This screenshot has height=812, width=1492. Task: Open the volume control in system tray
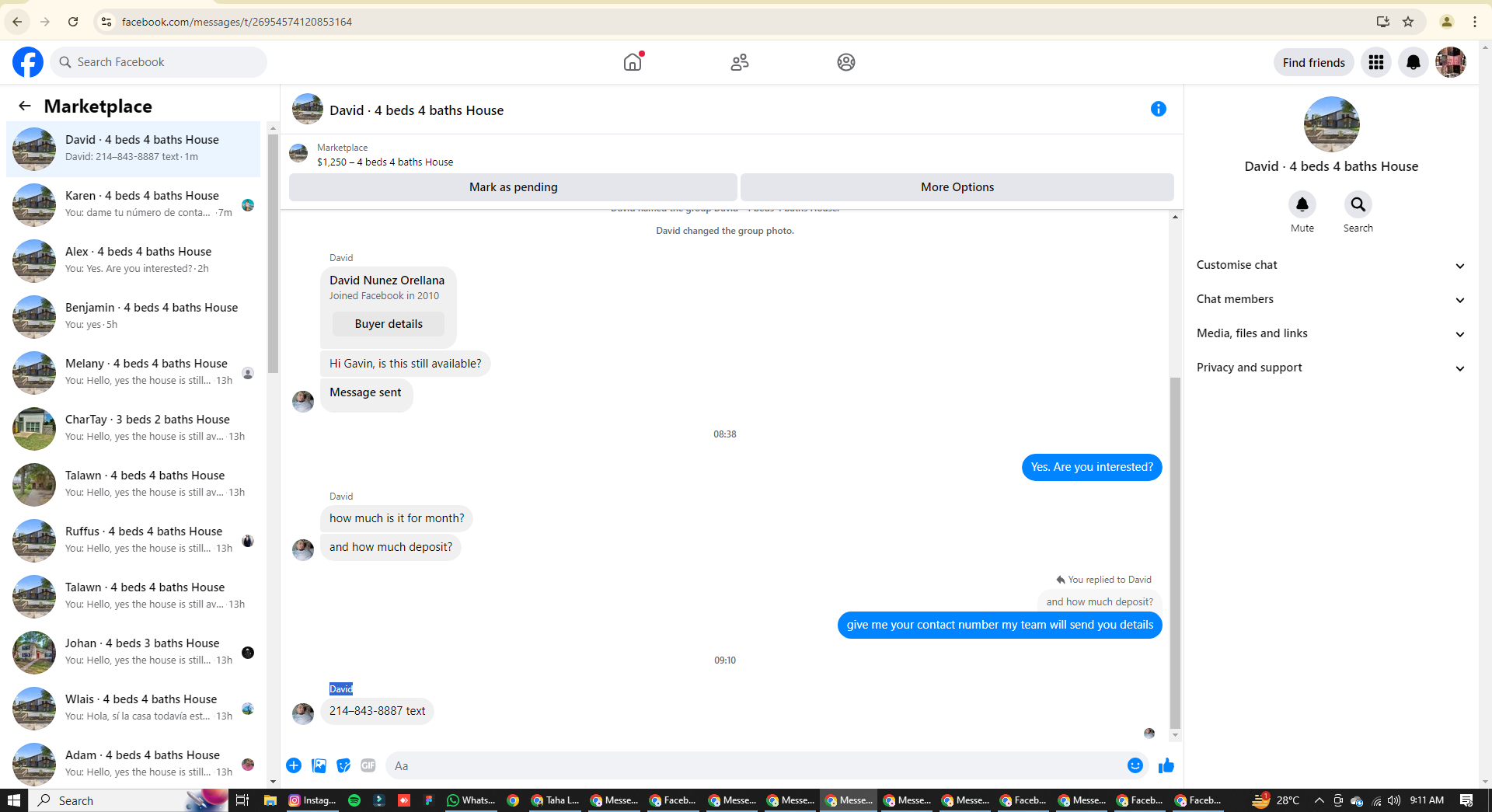point(1394,800)
